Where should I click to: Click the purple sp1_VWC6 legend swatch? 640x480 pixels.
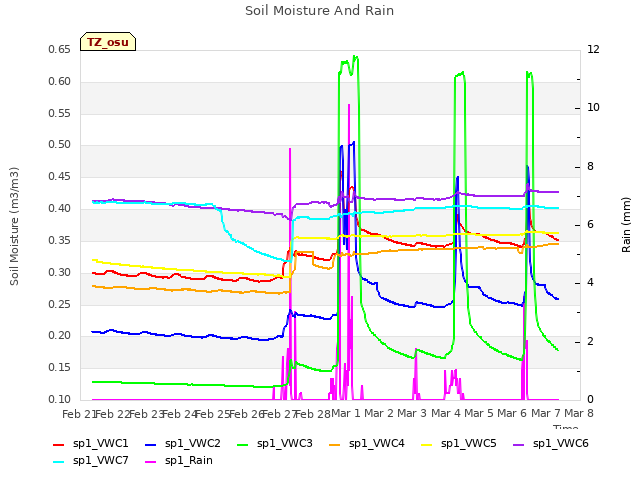pyautogui.click(x=519, y=445)
